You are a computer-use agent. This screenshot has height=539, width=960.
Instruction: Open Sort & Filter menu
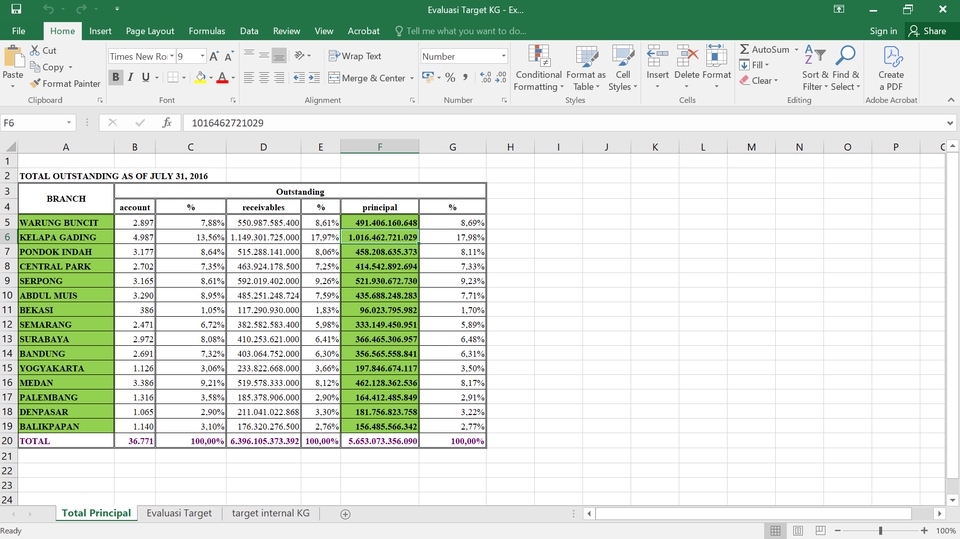(x=815, y=68)
